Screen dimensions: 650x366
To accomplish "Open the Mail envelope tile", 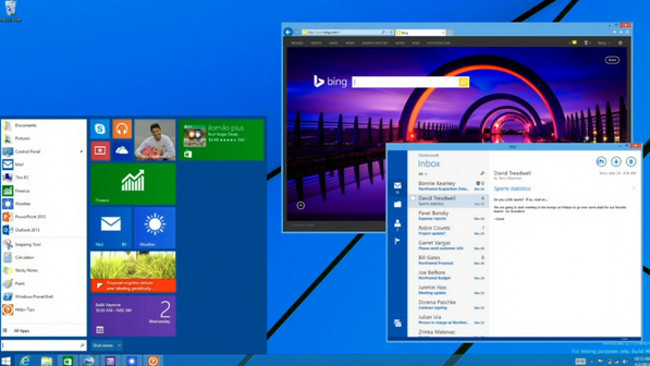I will tap(111, 228).
